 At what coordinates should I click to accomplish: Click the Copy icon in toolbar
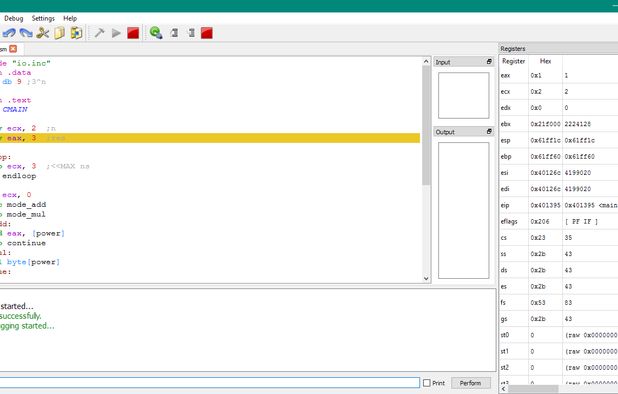click(60, 33)
